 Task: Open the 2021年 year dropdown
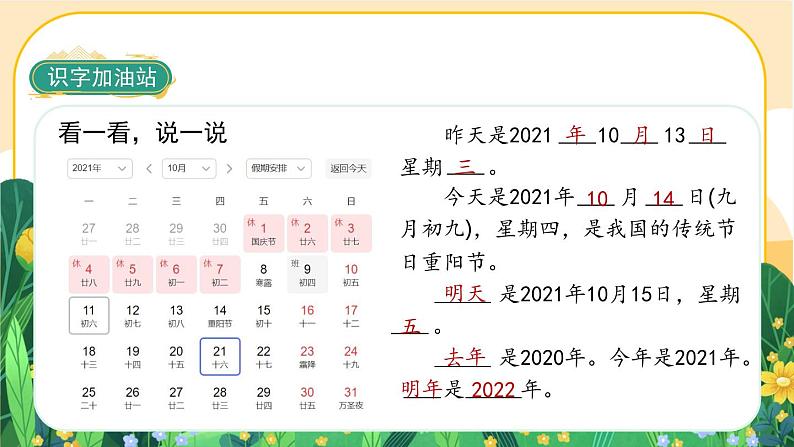[x=100, y=169]
